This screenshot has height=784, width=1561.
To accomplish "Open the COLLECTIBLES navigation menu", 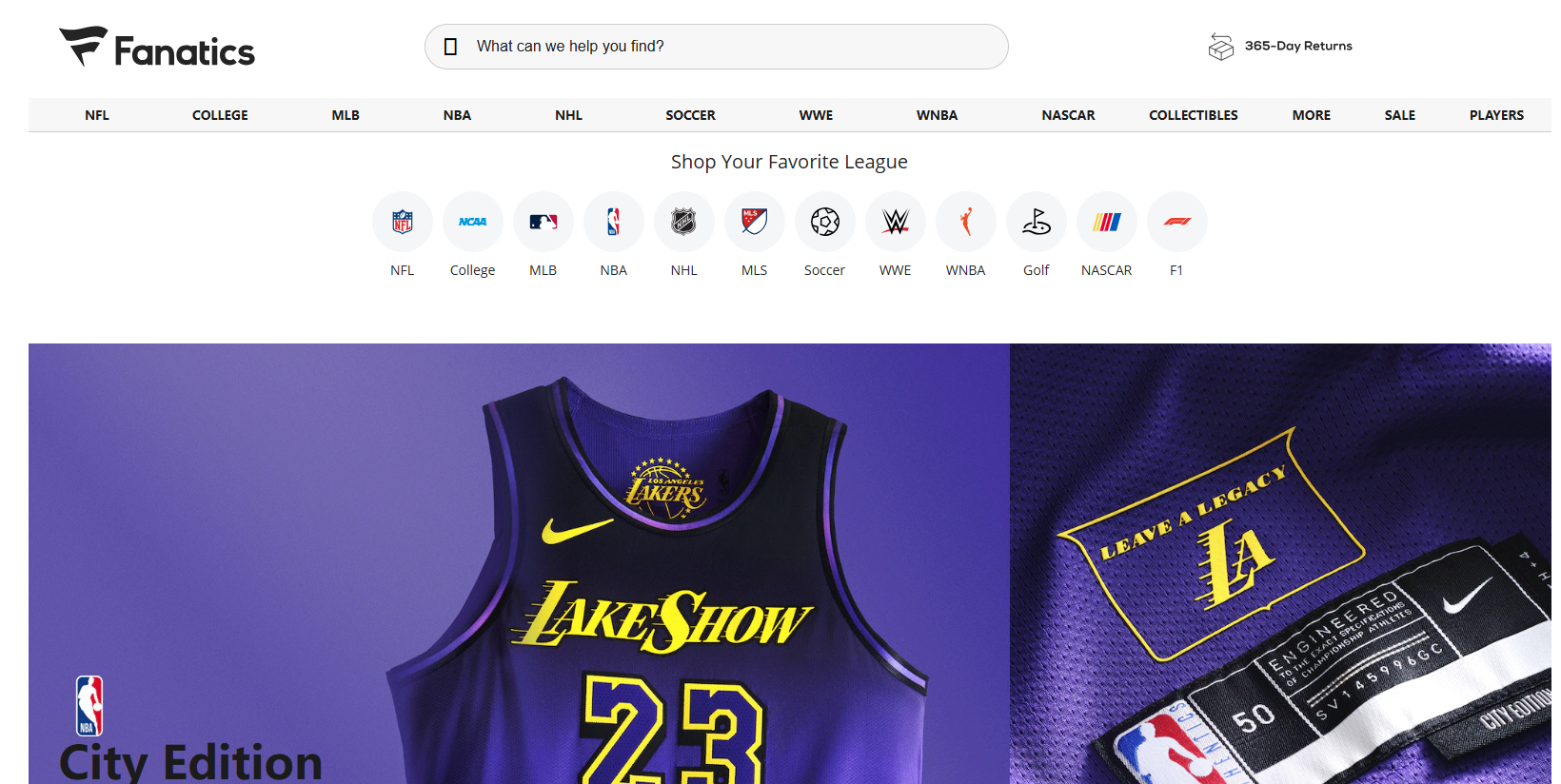I will (x=1194, y=115).
